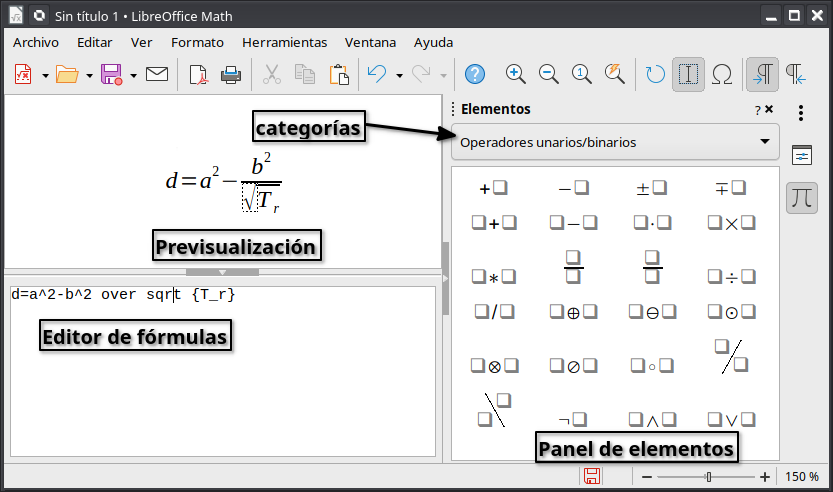Open the Ventana menu
The width and height of the screenshot is (833, 492).
[370, 43]
